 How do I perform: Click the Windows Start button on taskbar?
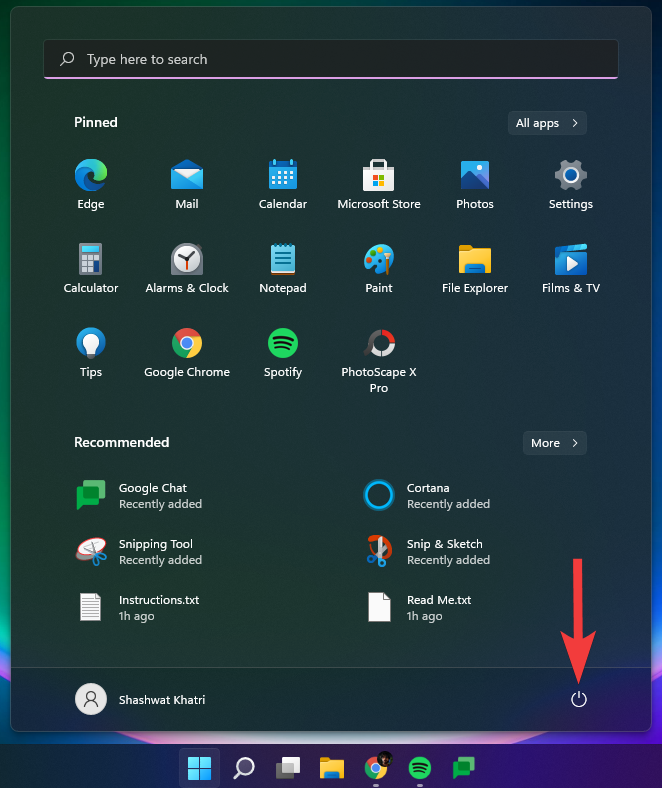[200, 768]
